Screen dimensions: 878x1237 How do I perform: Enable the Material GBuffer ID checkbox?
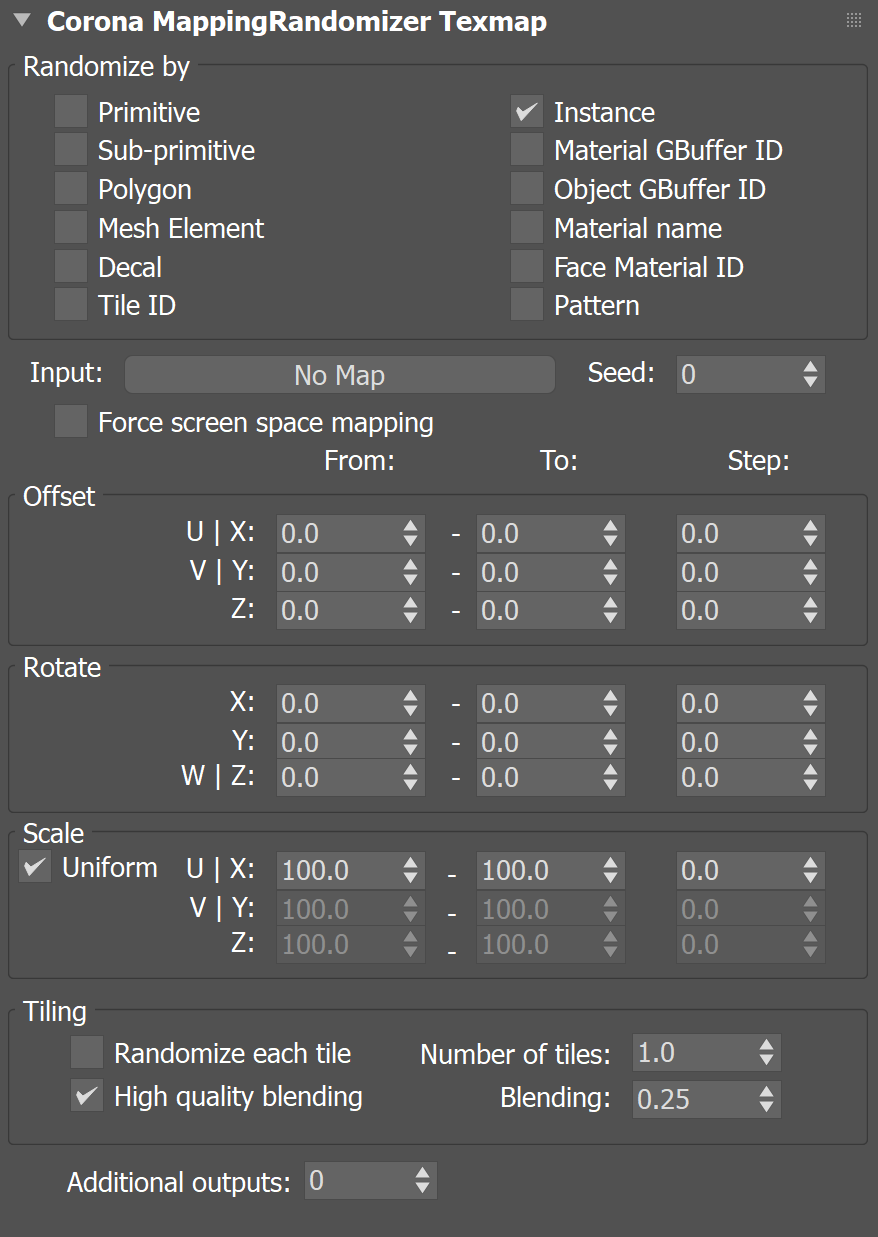(x=527, y=150)
